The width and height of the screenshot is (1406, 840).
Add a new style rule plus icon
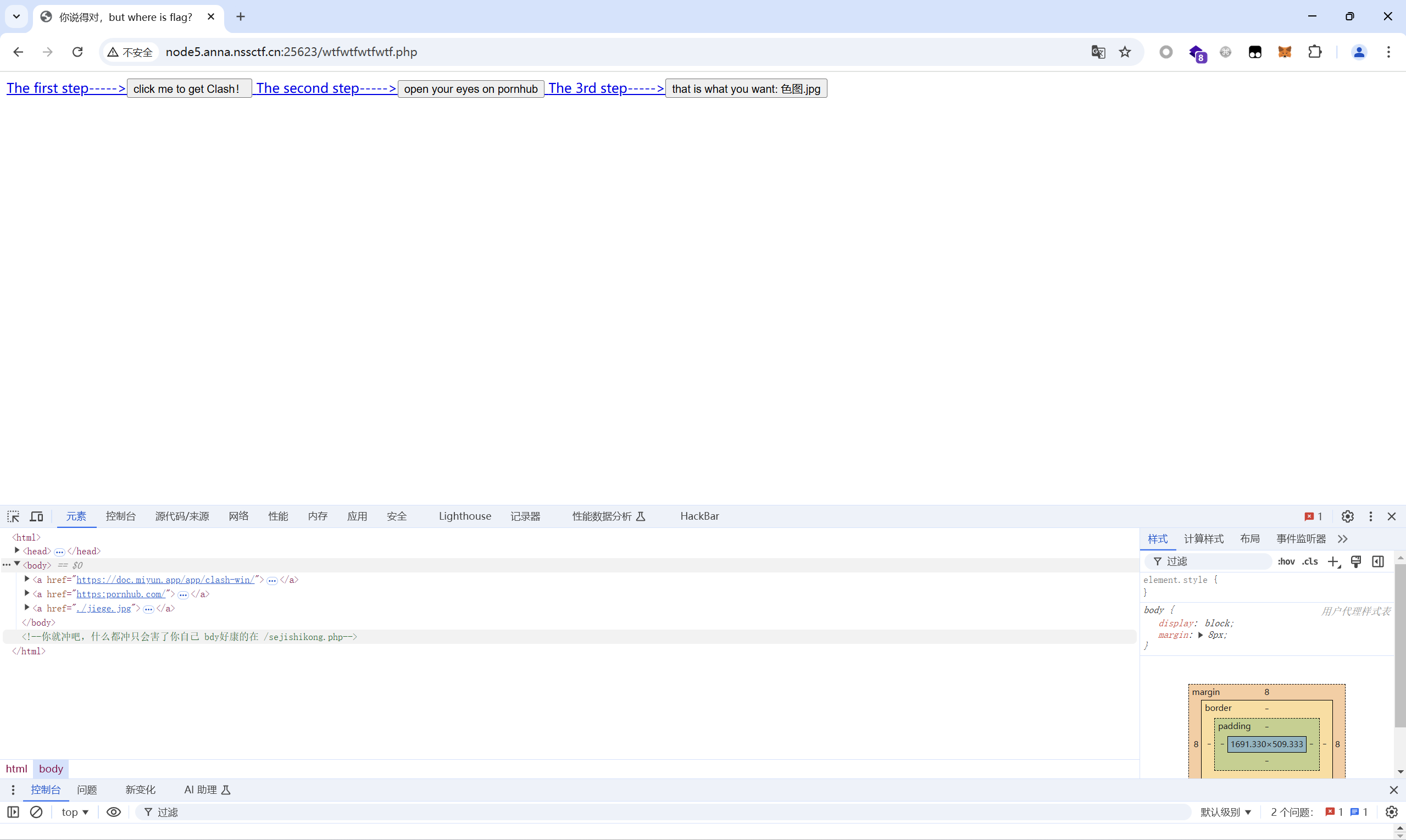pos(1333,561)
